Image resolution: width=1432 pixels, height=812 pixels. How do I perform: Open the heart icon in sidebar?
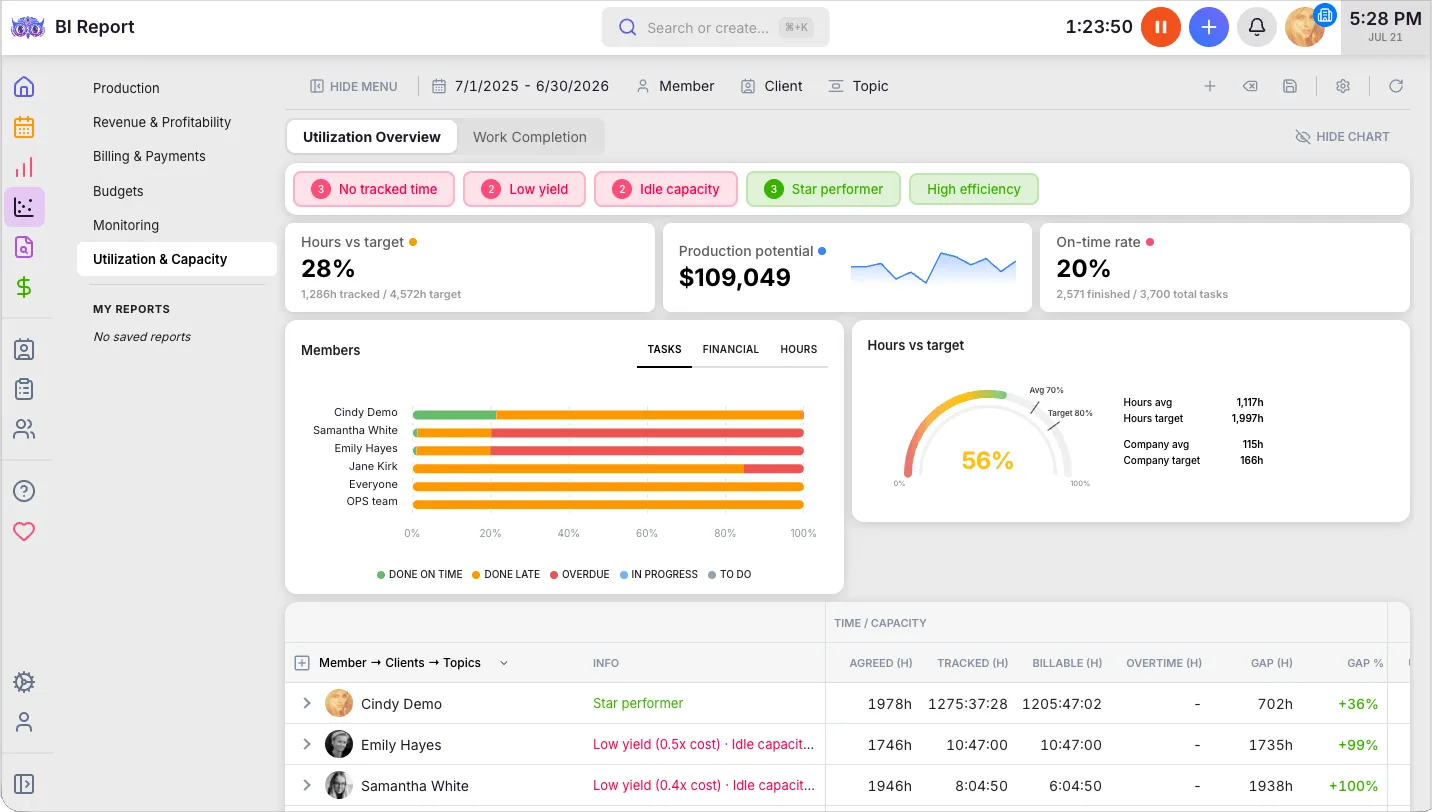point(24,531)
